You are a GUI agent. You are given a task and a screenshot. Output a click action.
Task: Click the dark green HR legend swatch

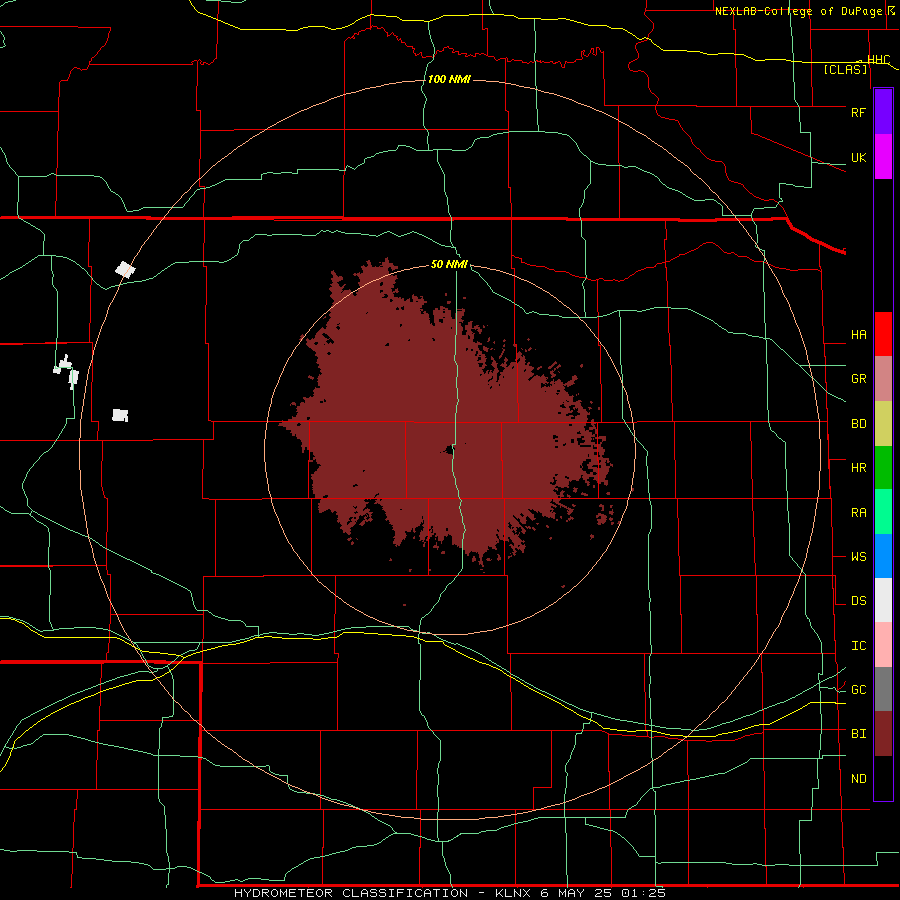883,468
